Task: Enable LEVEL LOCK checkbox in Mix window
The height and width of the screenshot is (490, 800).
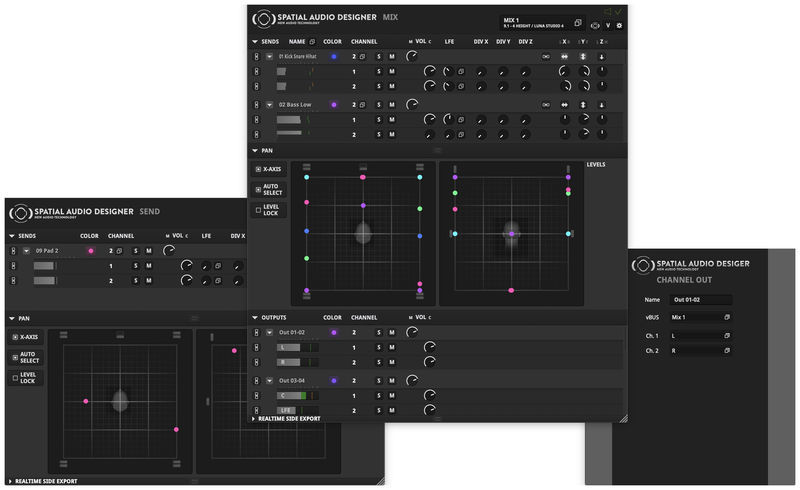Action: pyautogui.click(x=258, y=210)
